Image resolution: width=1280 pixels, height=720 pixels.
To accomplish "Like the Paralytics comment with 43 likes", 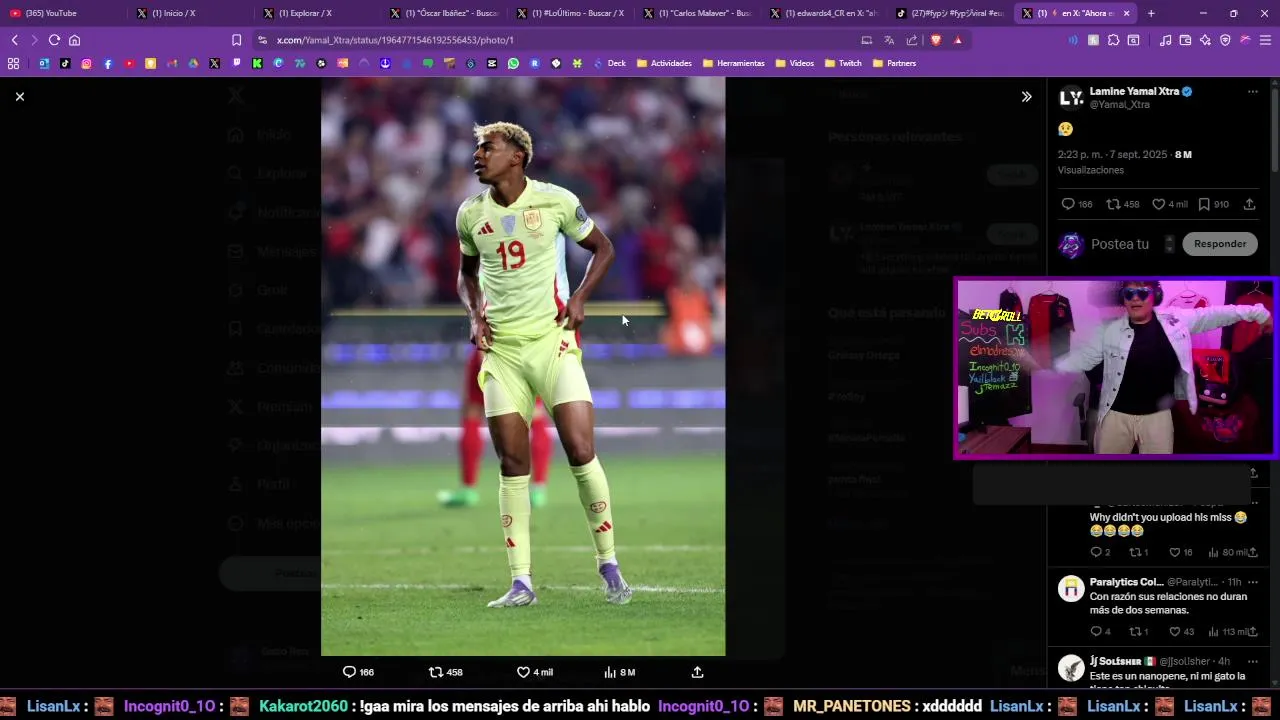I will click(x=1181, y=632).
